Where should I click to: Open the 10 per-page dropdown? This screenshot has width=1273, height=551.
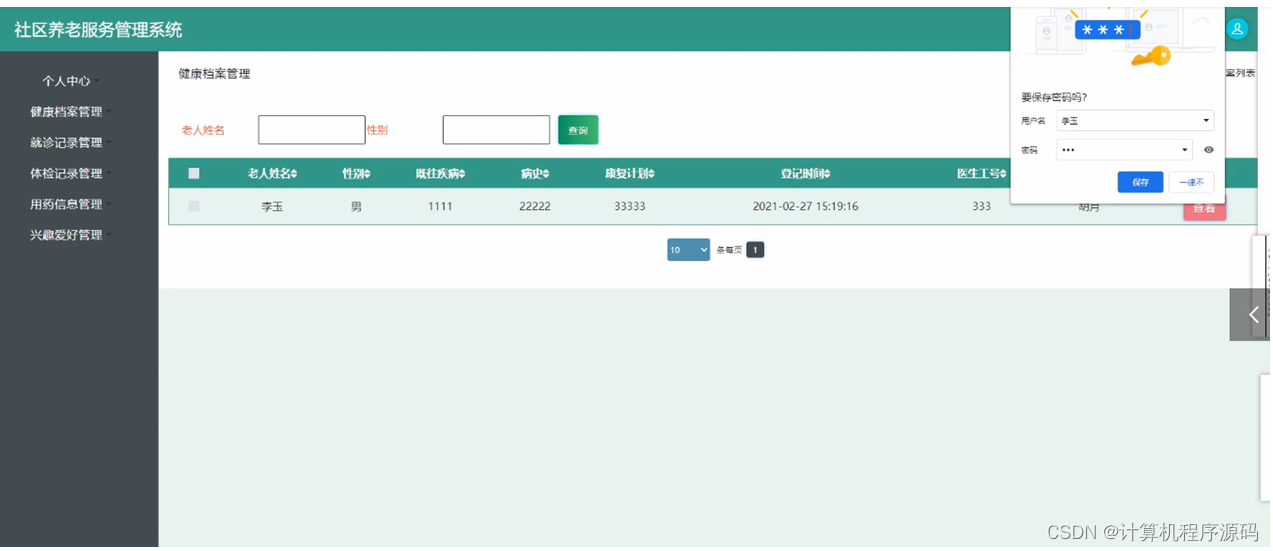[688, 250]
